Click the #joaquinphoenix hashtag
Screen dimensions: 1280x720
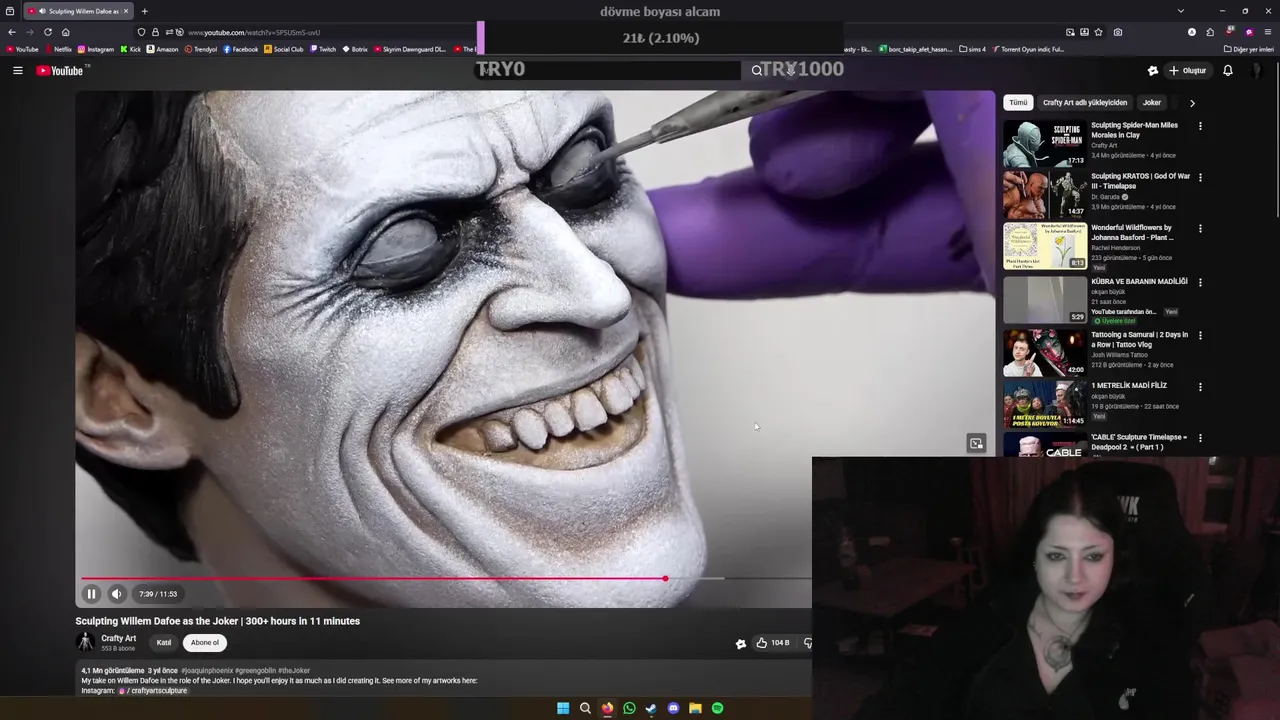[x=207, y=671]
